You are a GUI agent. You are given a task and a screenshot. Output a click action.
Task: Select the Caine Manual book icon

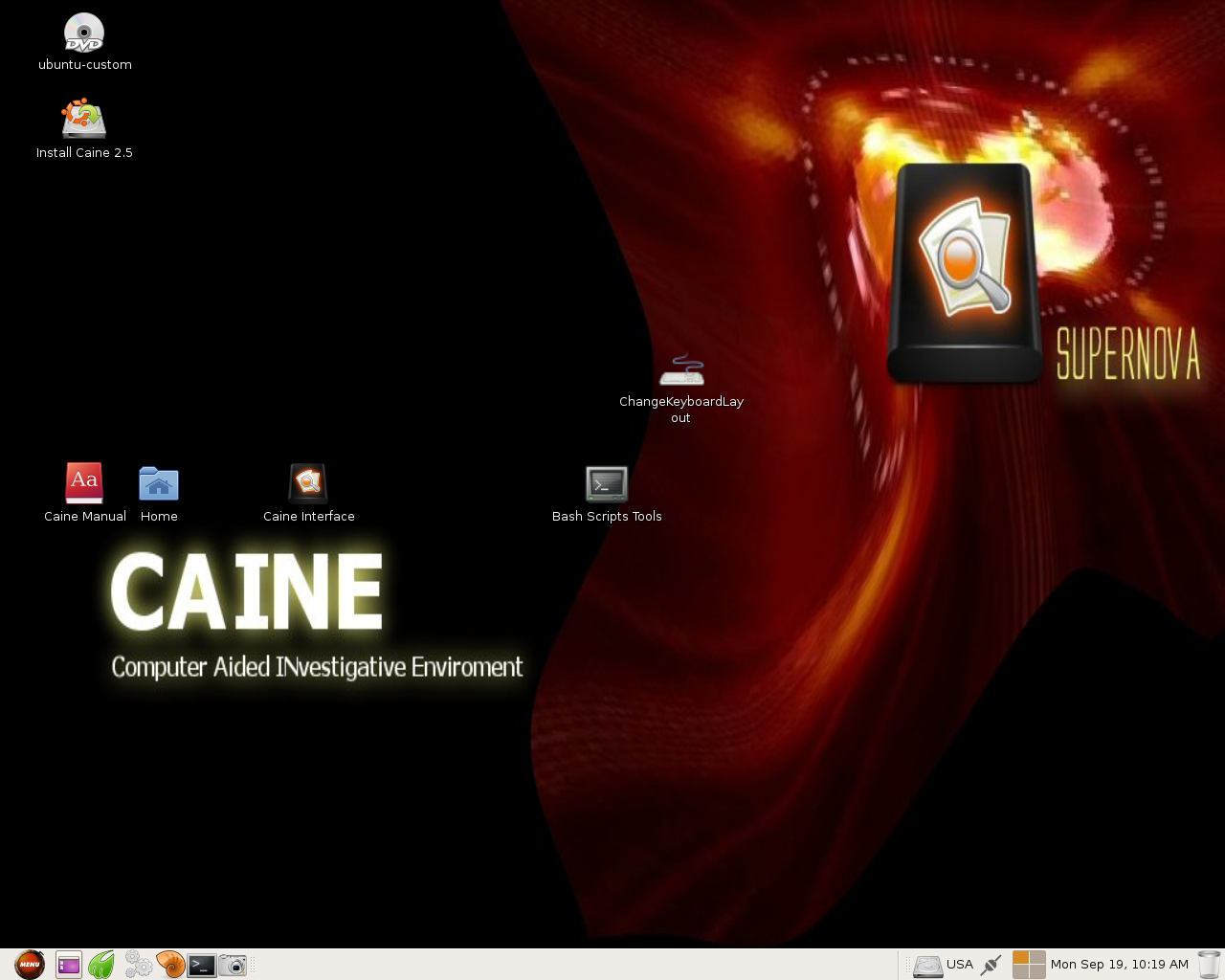pos(84,483)
